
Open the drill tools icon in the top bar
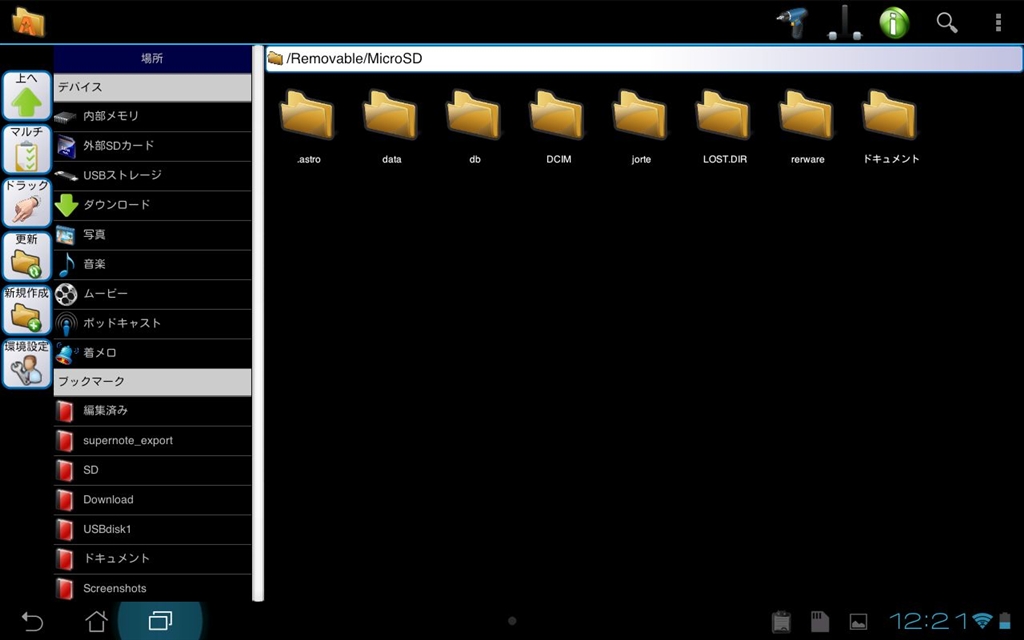[x=793, y=23]
